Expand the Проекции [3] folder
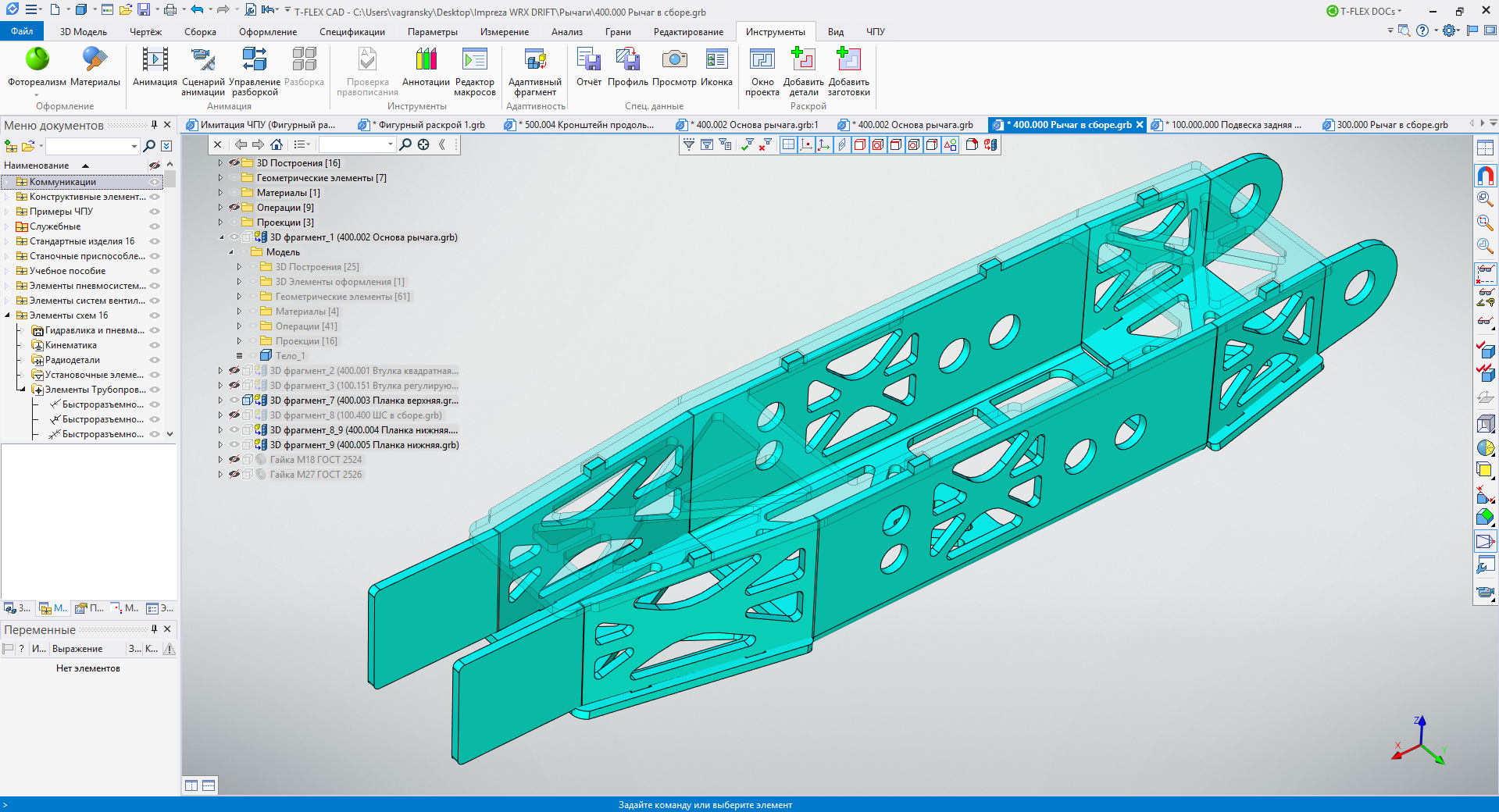The width and height of the screenshot is (1499, 812). [220, 223]
